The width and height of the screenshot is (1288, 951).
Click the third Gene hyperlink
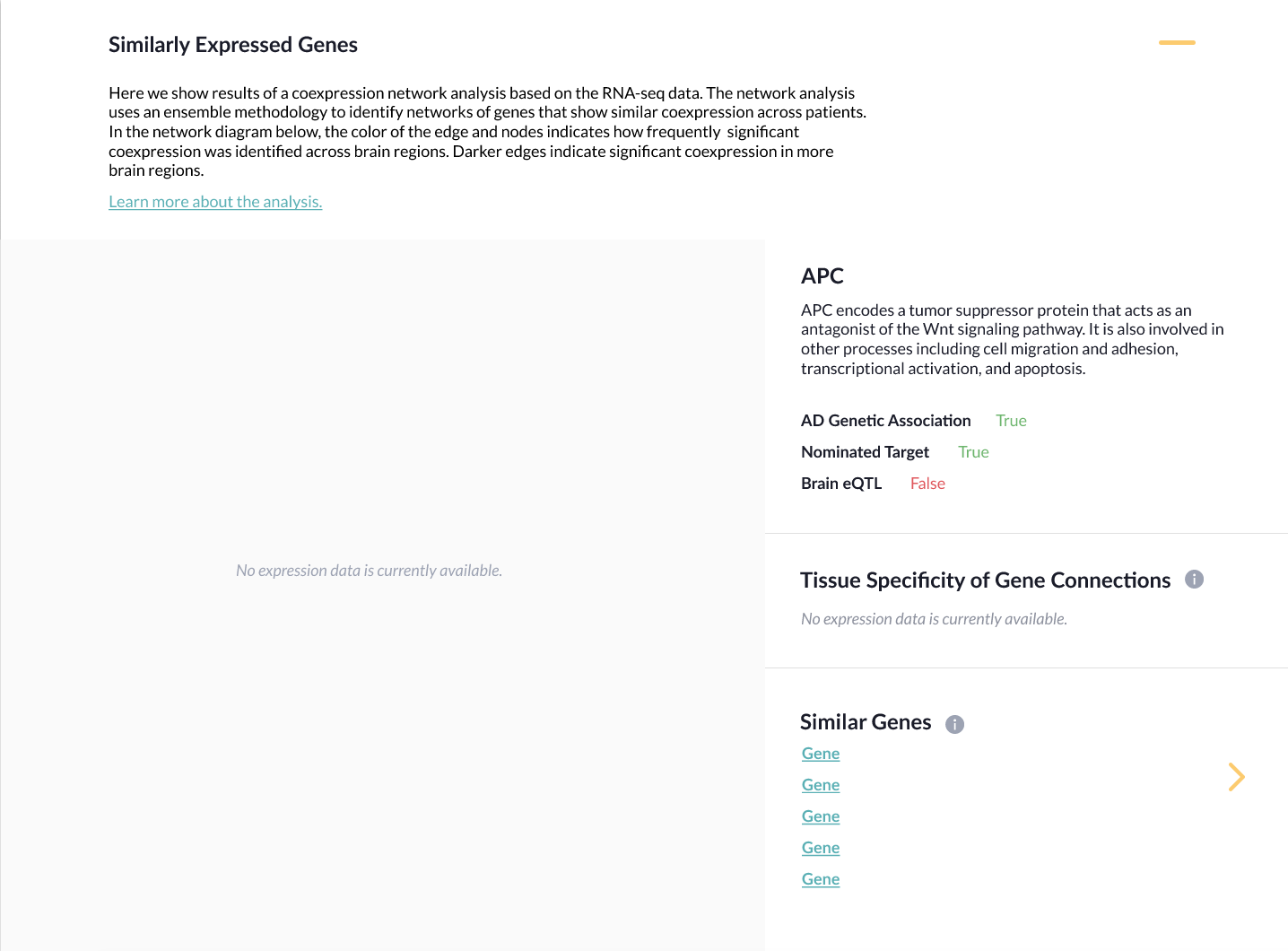pyautogui.click(x=820, y=816)
